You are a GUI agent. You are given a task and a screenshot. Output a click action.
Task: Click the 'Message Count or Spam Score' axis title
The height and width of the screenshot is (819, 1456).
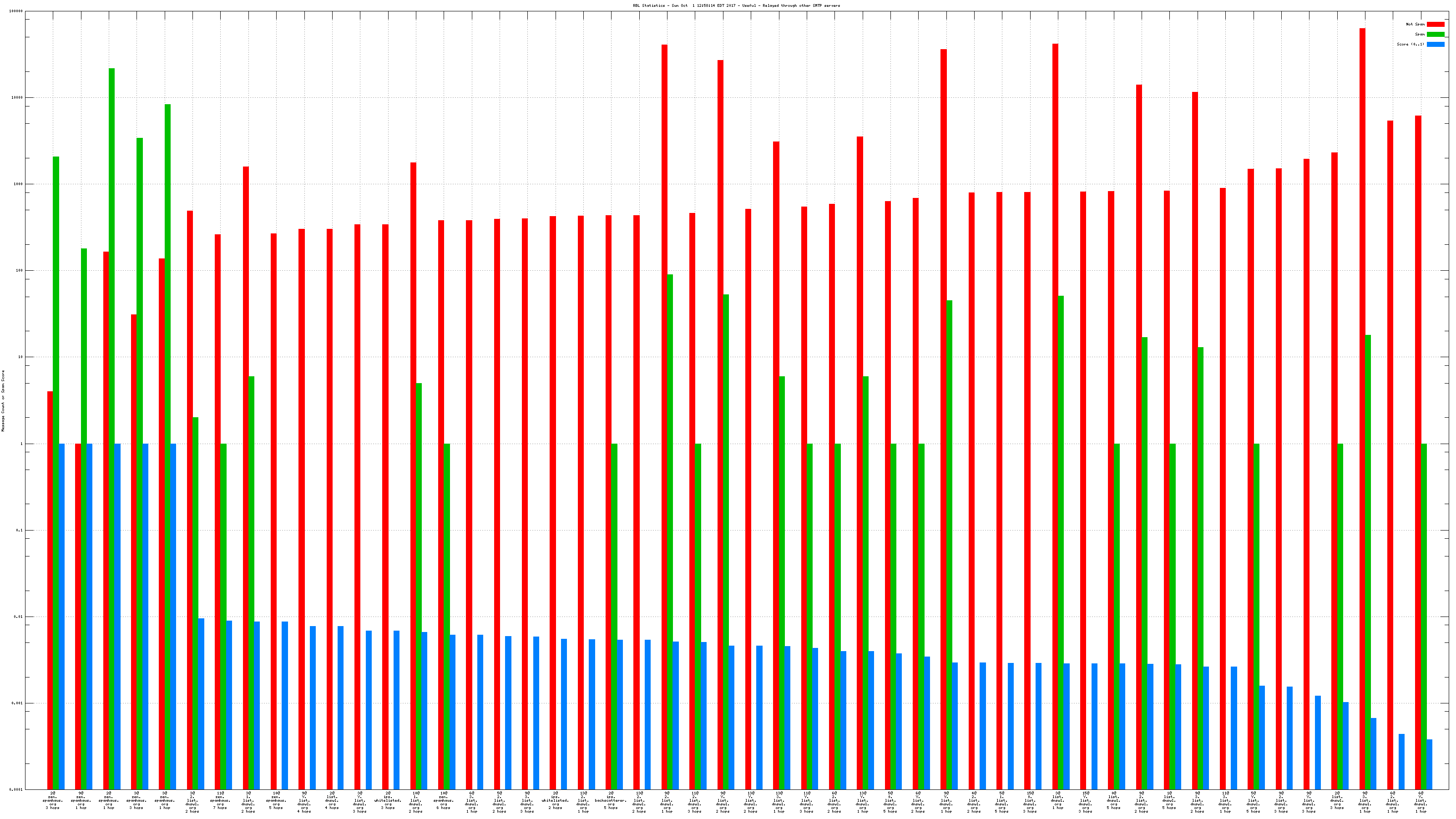coord(3,401)
